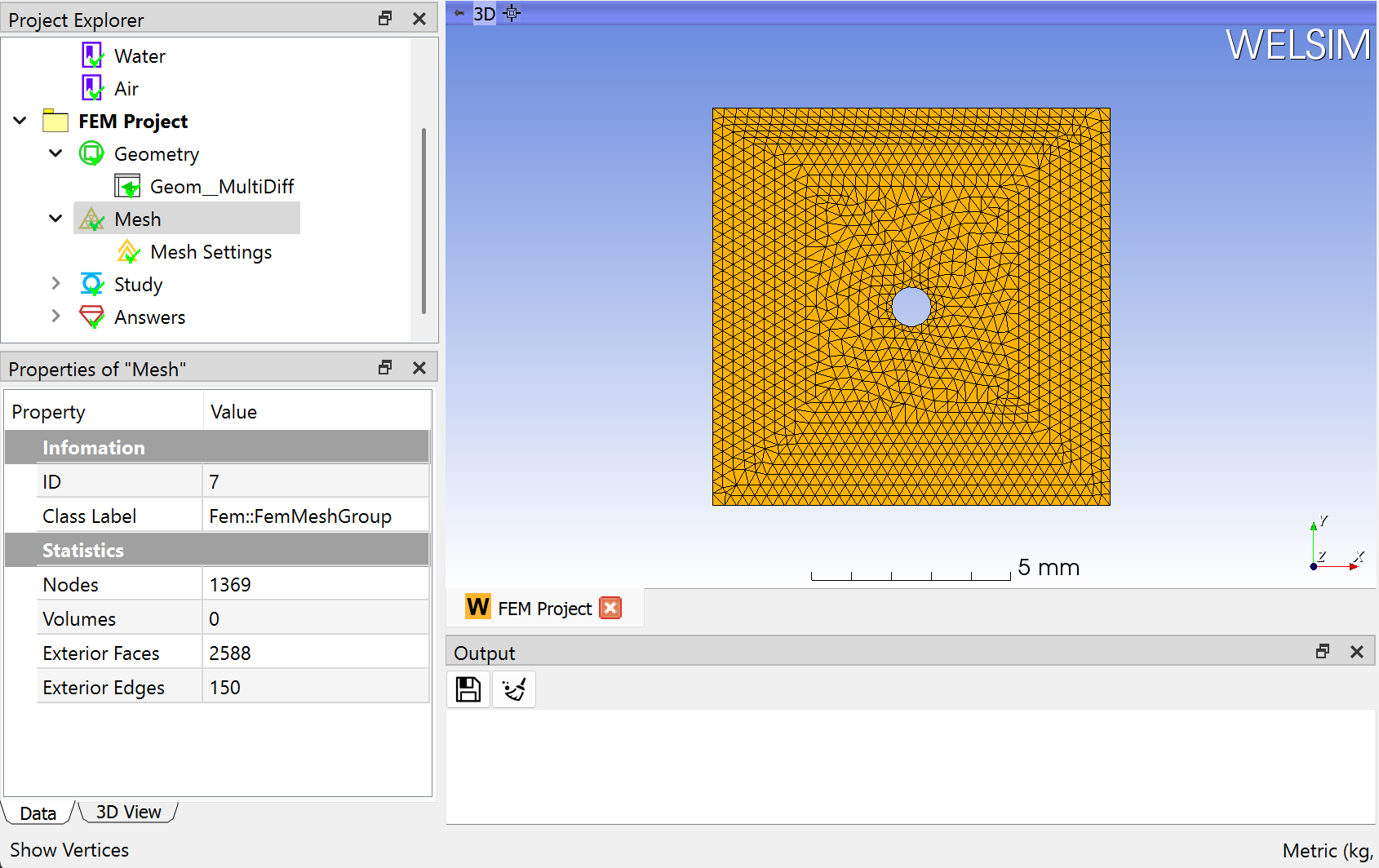
Task: Click the Exterior Faces value 2588
Action: pos(316,653)
